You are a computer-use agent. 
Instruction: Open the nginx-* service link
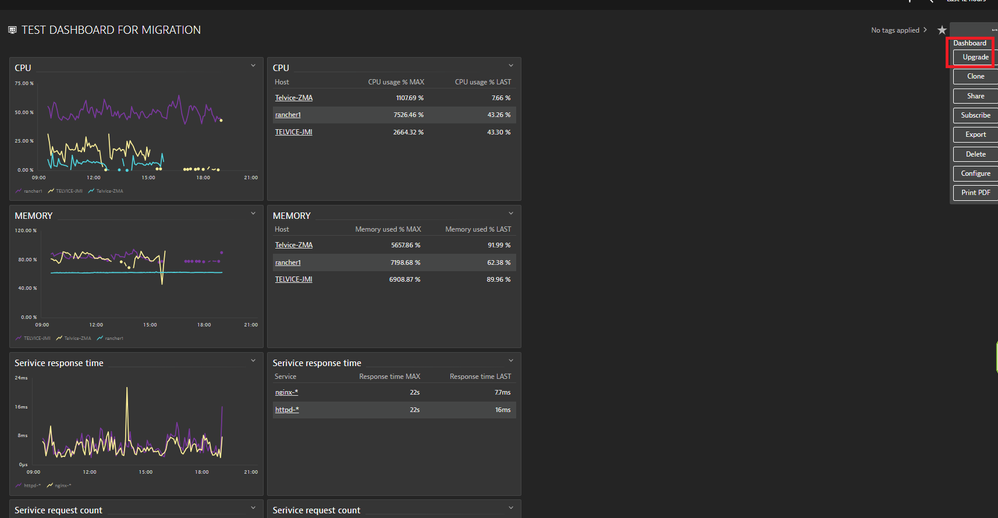[286, 393]
